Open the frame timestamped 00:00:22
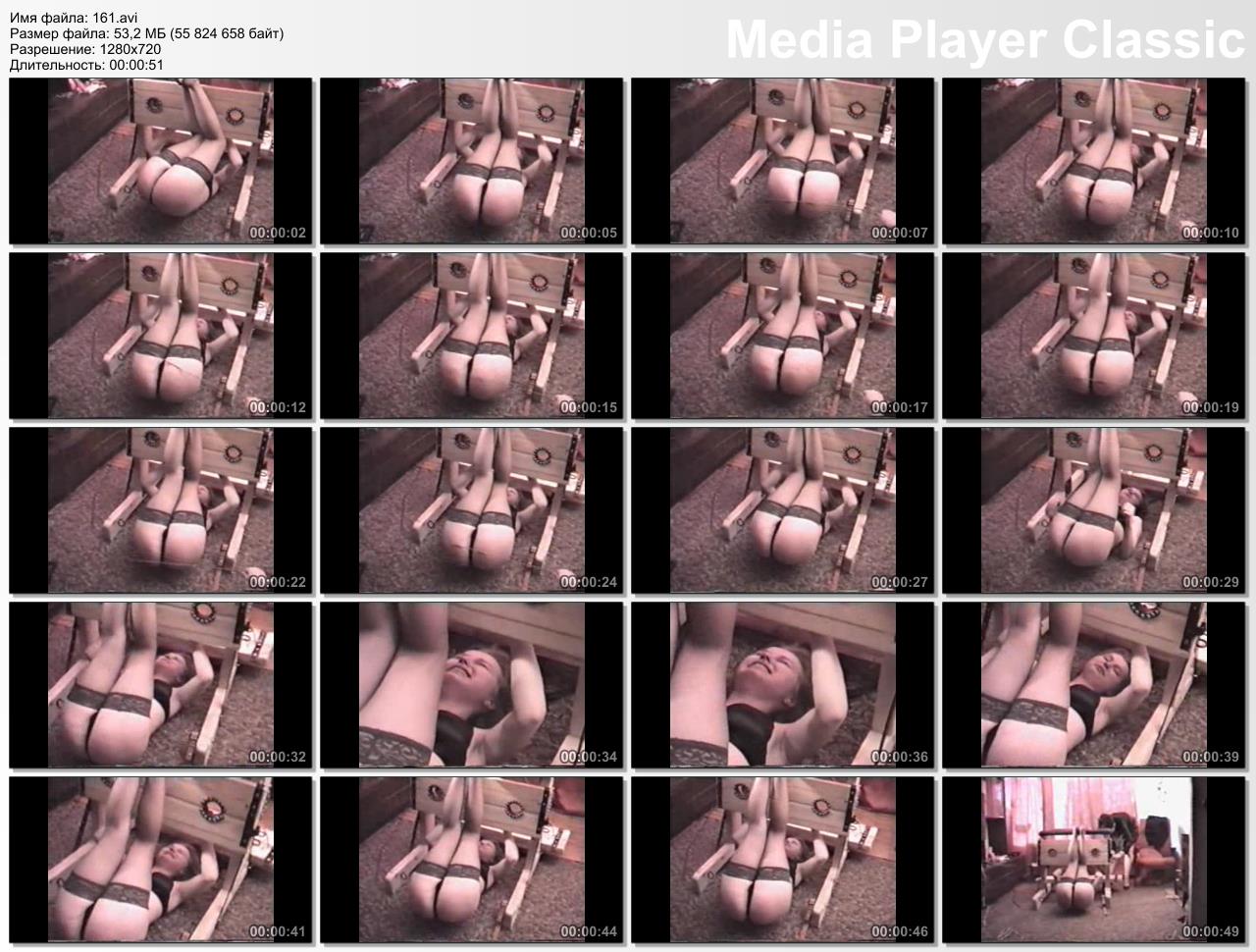Viewport: 1256px width, 952px height. pyautogui.click(x=161, y=511)
